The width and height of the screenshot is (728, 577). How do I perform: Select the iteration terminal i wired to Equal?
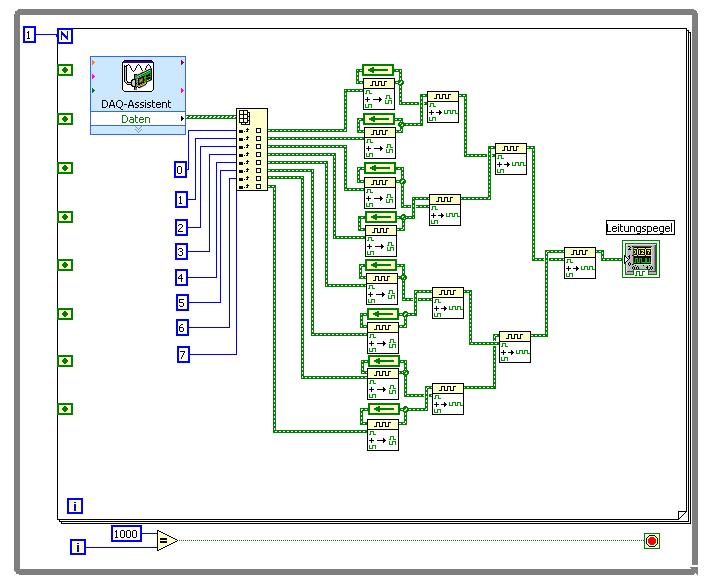(78, 547)
